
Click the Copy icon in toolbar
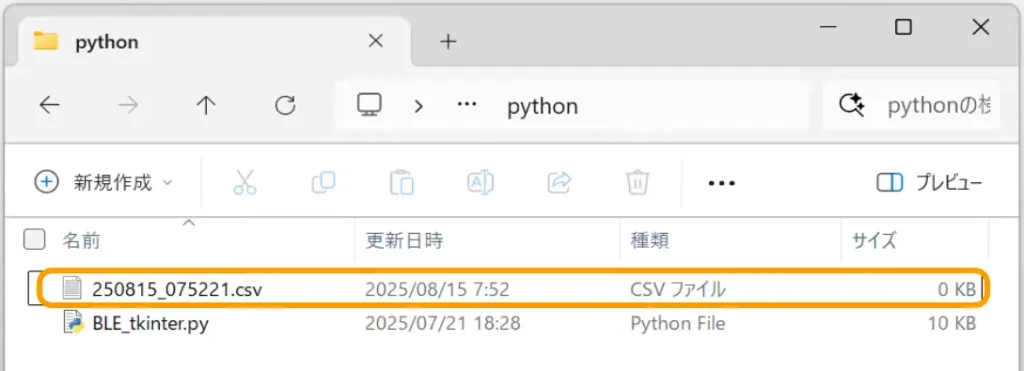(x=323, y=182)
